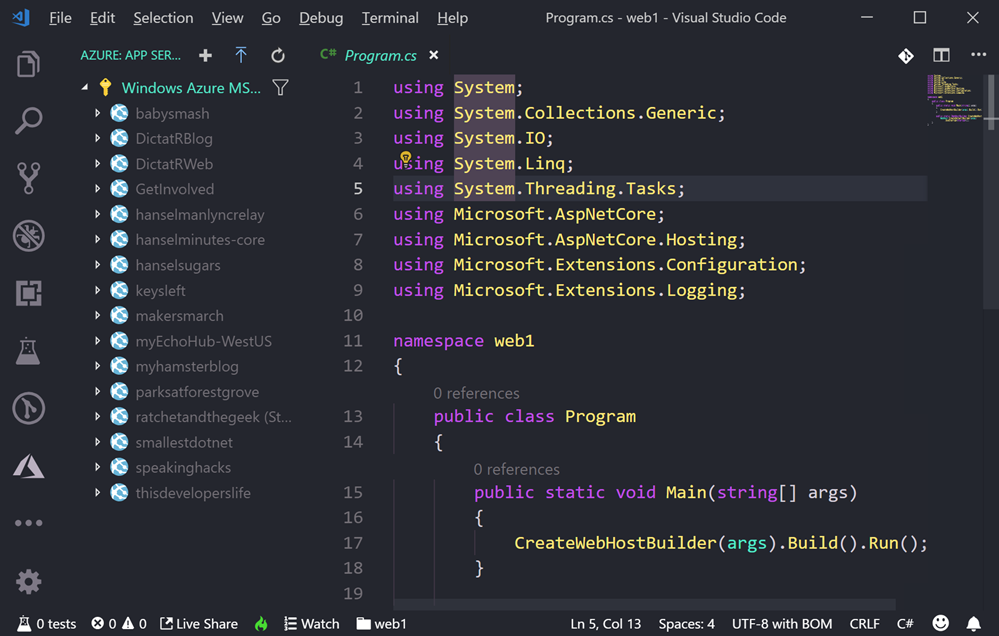
Task: Expand the hanselmanlyncrelay app node
Action: pos(97,214)
